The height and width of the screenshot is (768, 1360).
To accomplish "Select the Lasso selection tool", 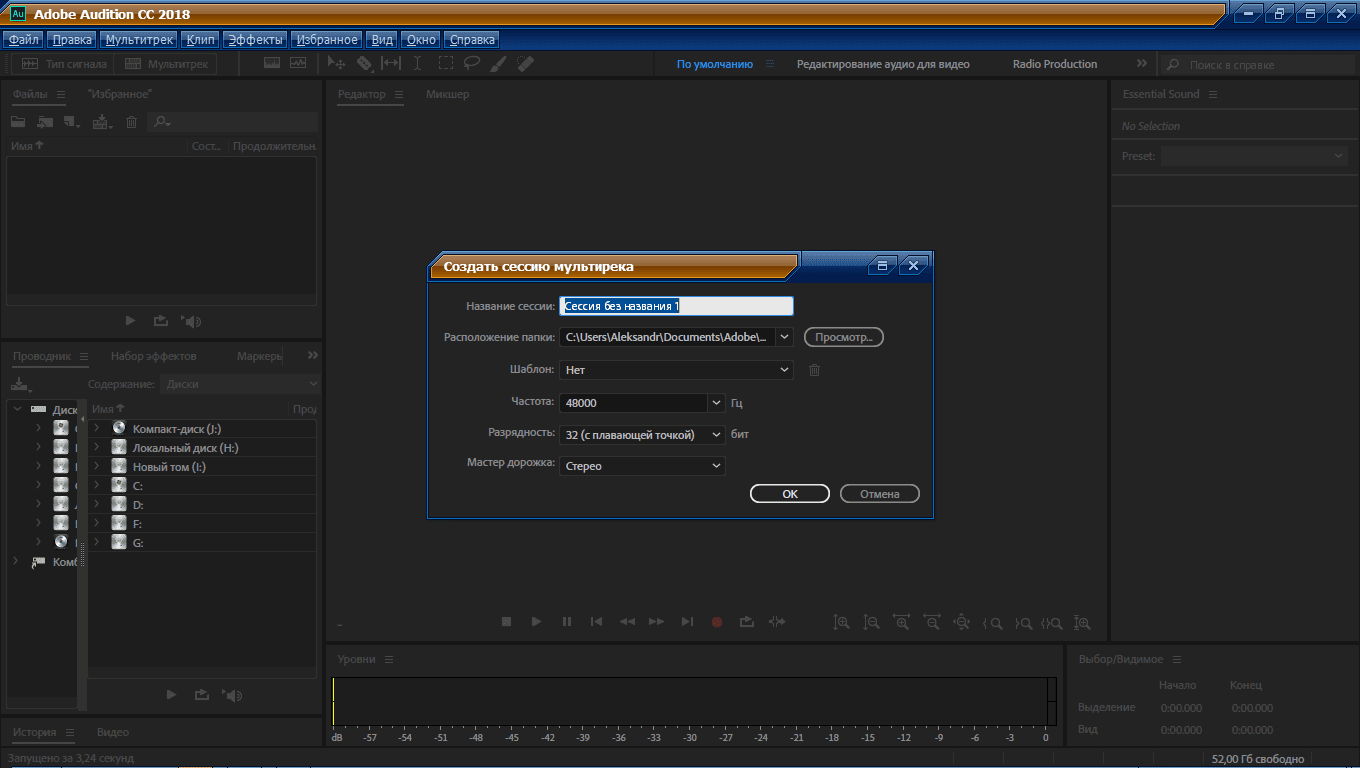I will tap(472, 64).
